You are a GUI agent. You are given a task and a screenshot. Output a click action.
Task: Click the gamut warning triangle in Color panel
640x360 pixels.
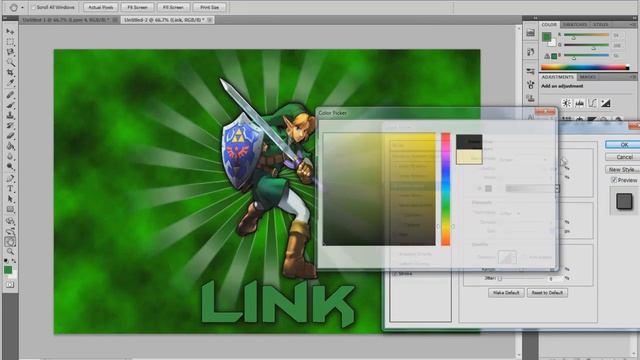tap(547, 56)
